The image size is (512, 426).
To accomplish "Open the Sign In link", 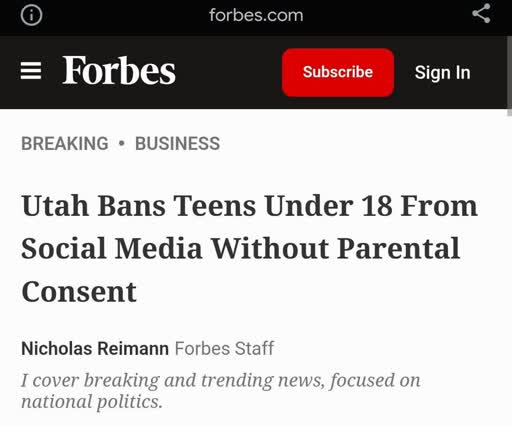I will click(x=442, y=73).
